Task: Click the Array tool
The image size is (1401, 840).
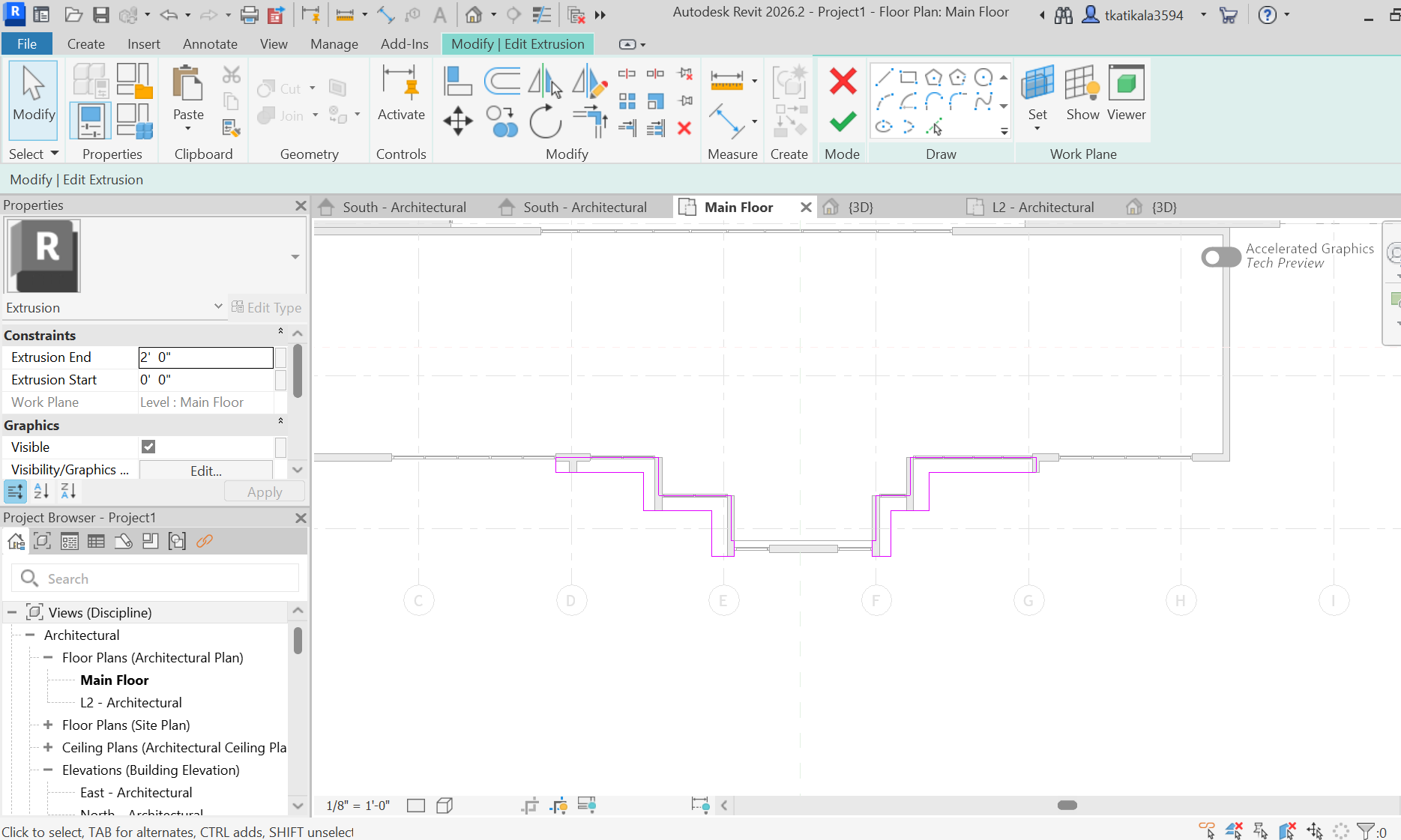Action: point(627,101)
